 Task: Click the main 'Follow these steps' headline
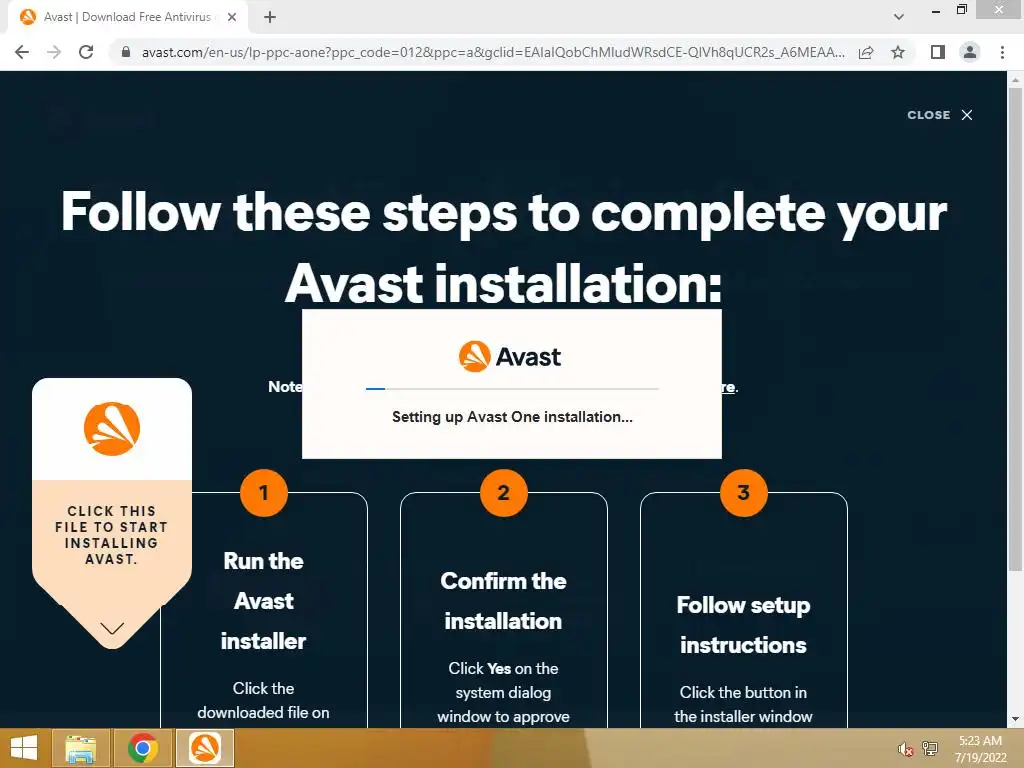click(504, 248)
